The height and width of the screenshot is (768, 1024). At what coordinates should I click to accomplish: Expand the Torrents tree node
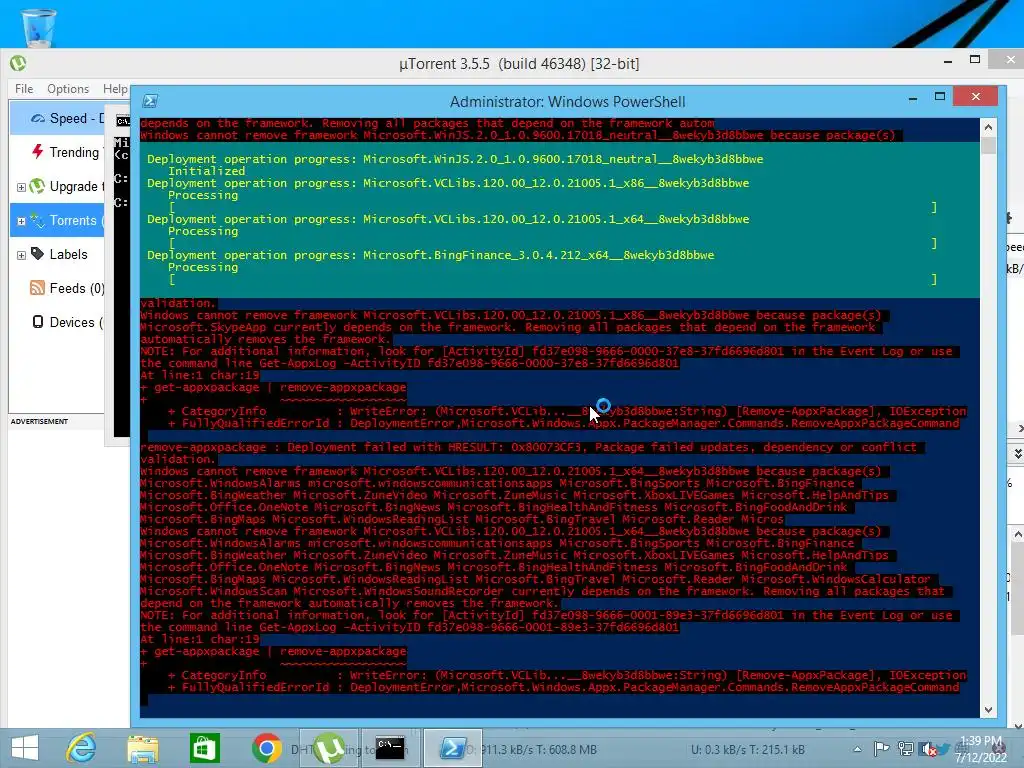pos(21,221)
